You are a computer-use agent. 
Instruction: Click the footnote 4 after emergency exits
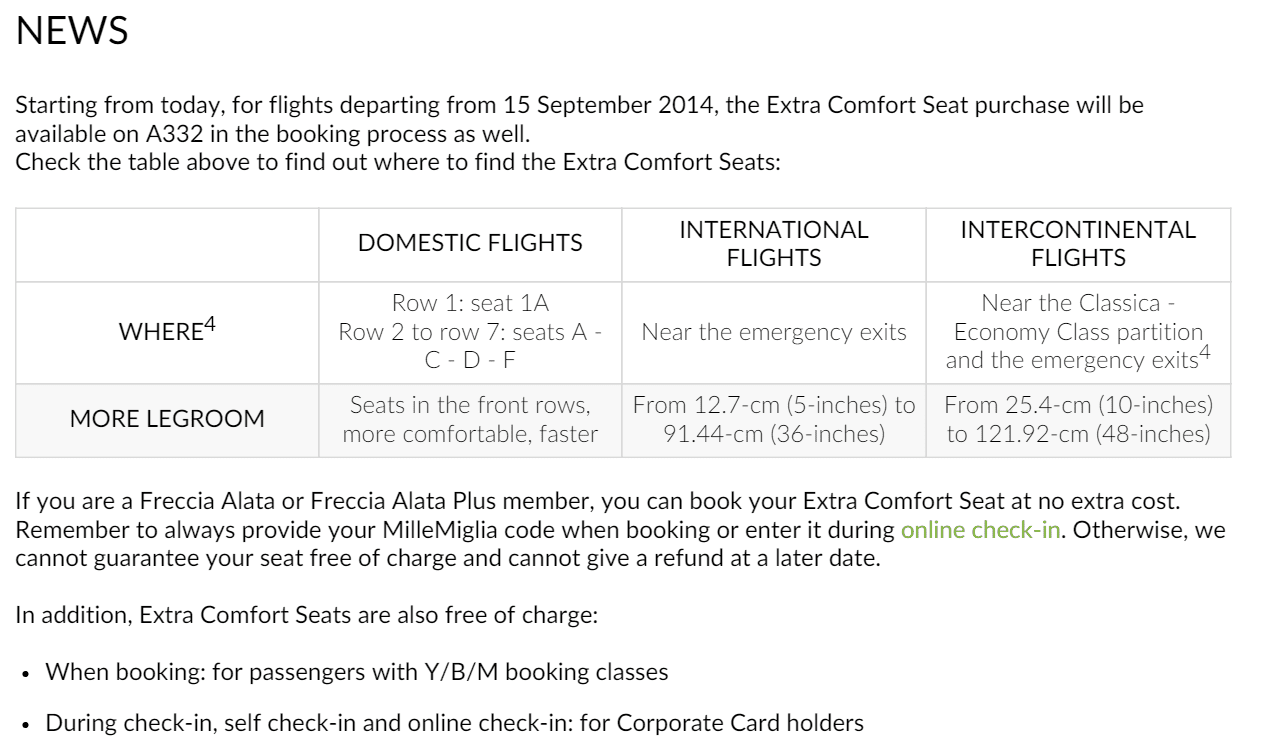[x=1205, y=353]
